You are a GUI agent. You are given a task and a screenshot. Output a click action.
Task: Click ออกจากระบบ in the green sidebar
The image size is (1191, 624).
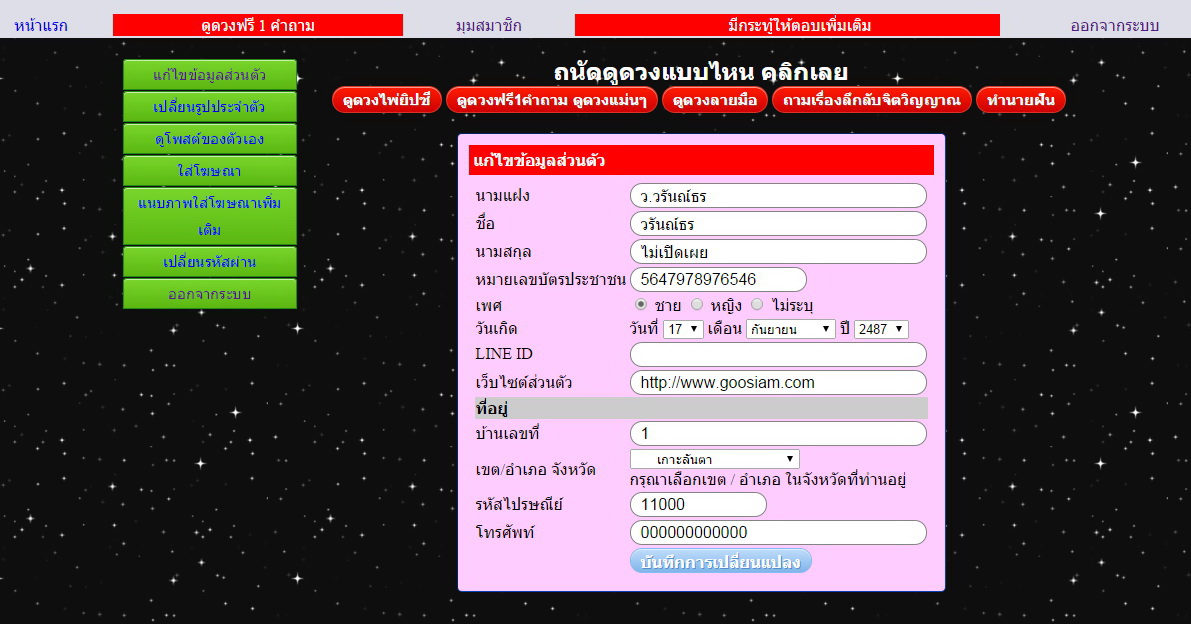pyautogui.click(x=210, y=294)
